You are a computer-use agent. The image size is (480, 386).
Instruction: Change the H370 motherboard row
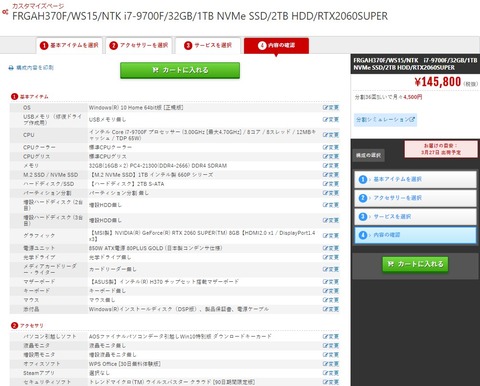click(x=331, y=282)
